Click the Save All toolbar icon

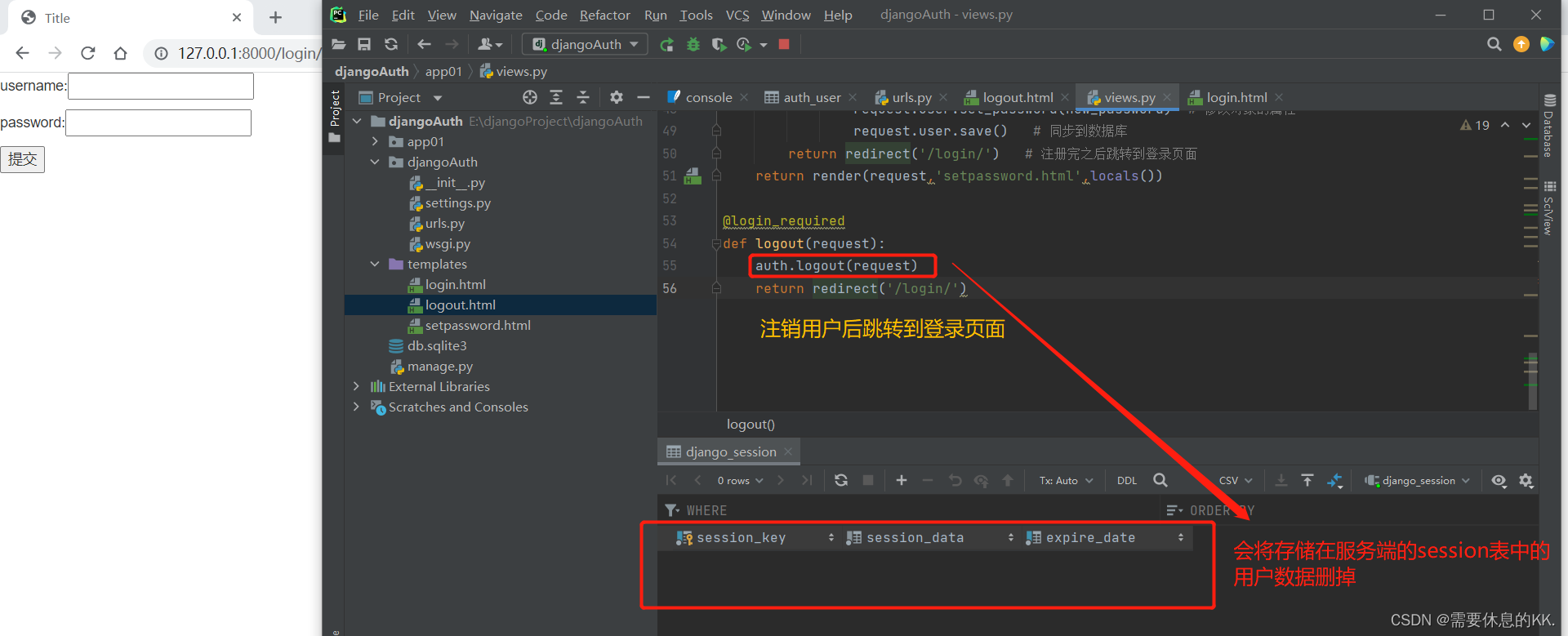tap(364, 44)
